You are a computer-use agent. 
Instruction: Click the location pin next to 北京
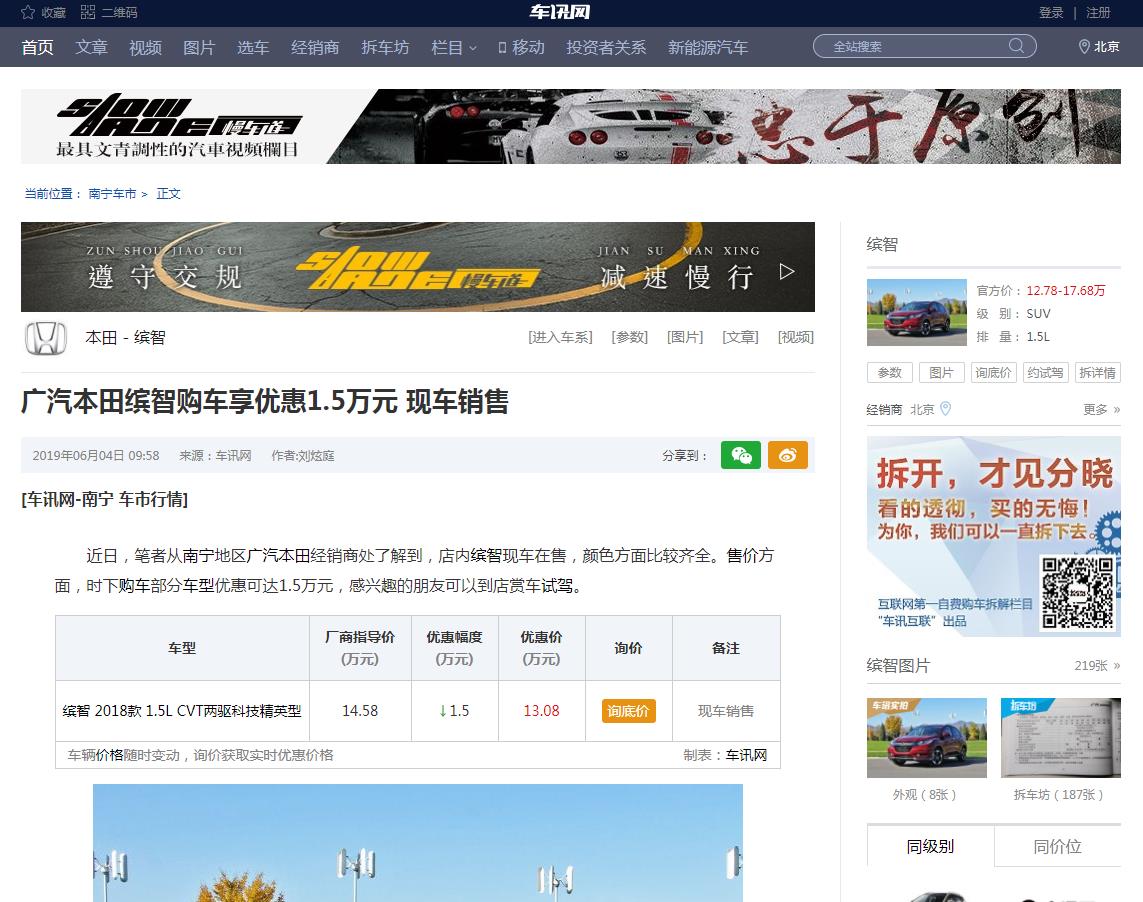[x=1084, y=47]
